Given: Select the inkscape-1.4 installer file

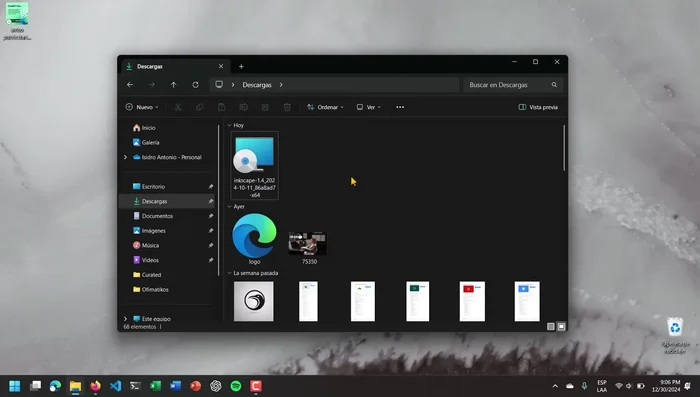Looking at the screenshot, I should point(254,166).
